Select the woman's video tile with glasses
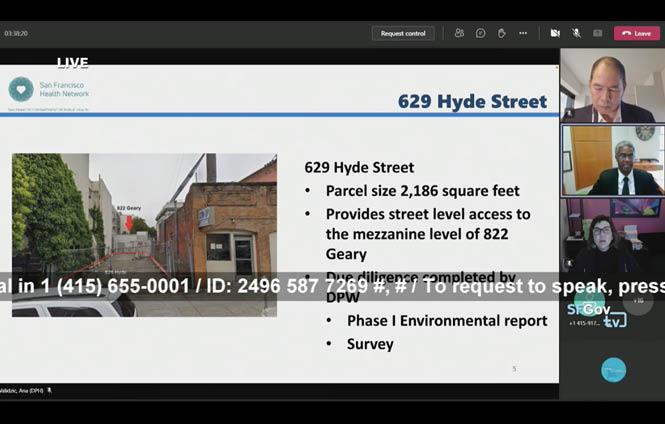 click(612, 235)
